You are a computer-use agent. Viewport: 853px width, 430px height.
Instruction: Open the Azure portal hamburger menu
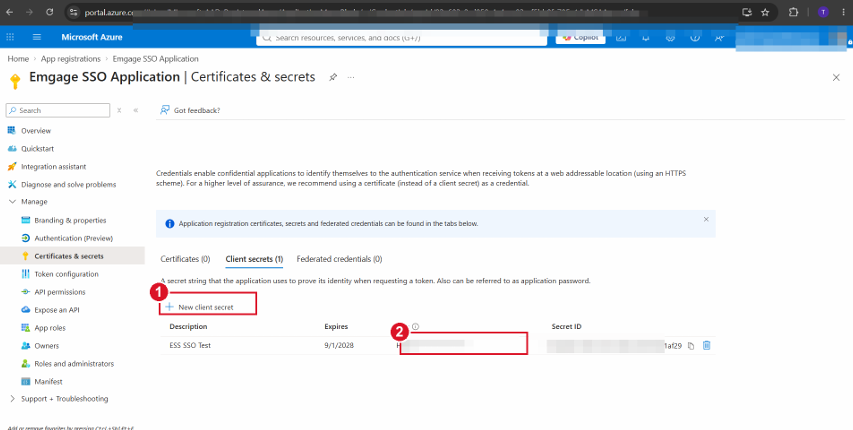coord(37,37)
